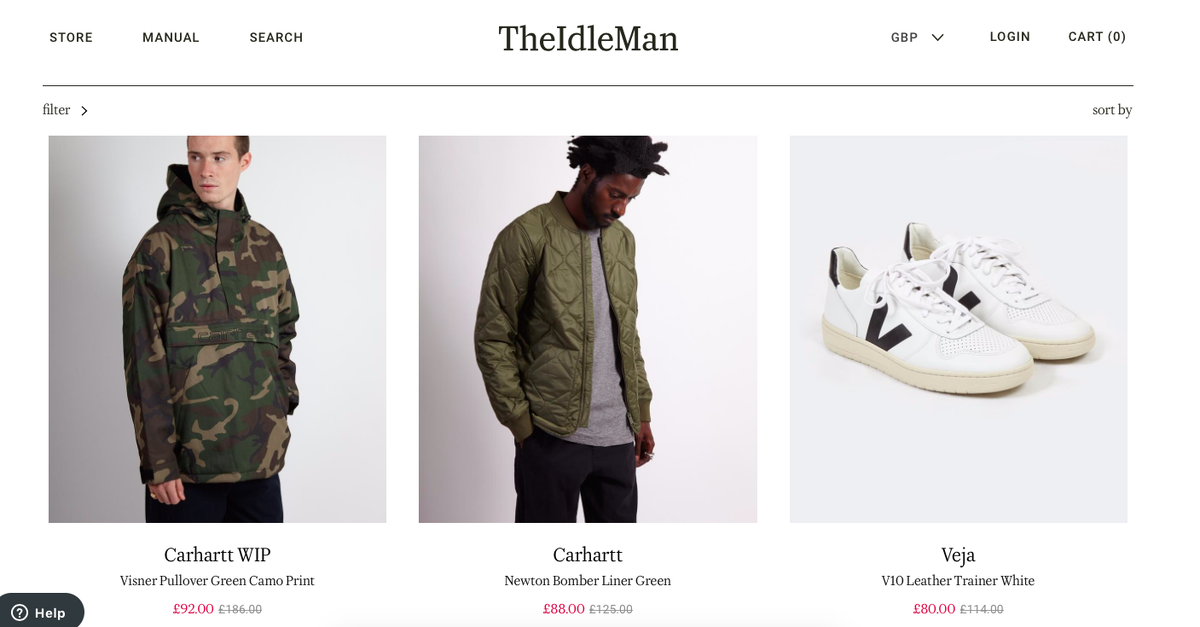The height and width of the screenshot is (627, 1200).
Task: Expand the filter chevron arrow
Action: 84,111
